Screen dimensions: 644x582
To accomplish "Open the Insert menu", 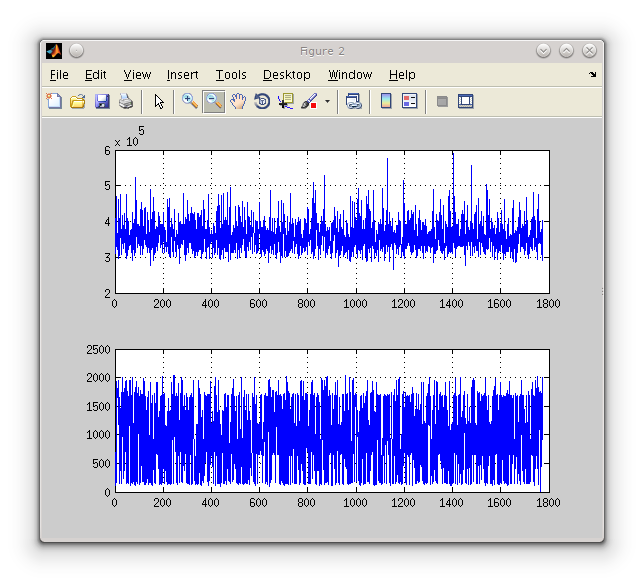I will pyautogui.click(x=182, y=75).
